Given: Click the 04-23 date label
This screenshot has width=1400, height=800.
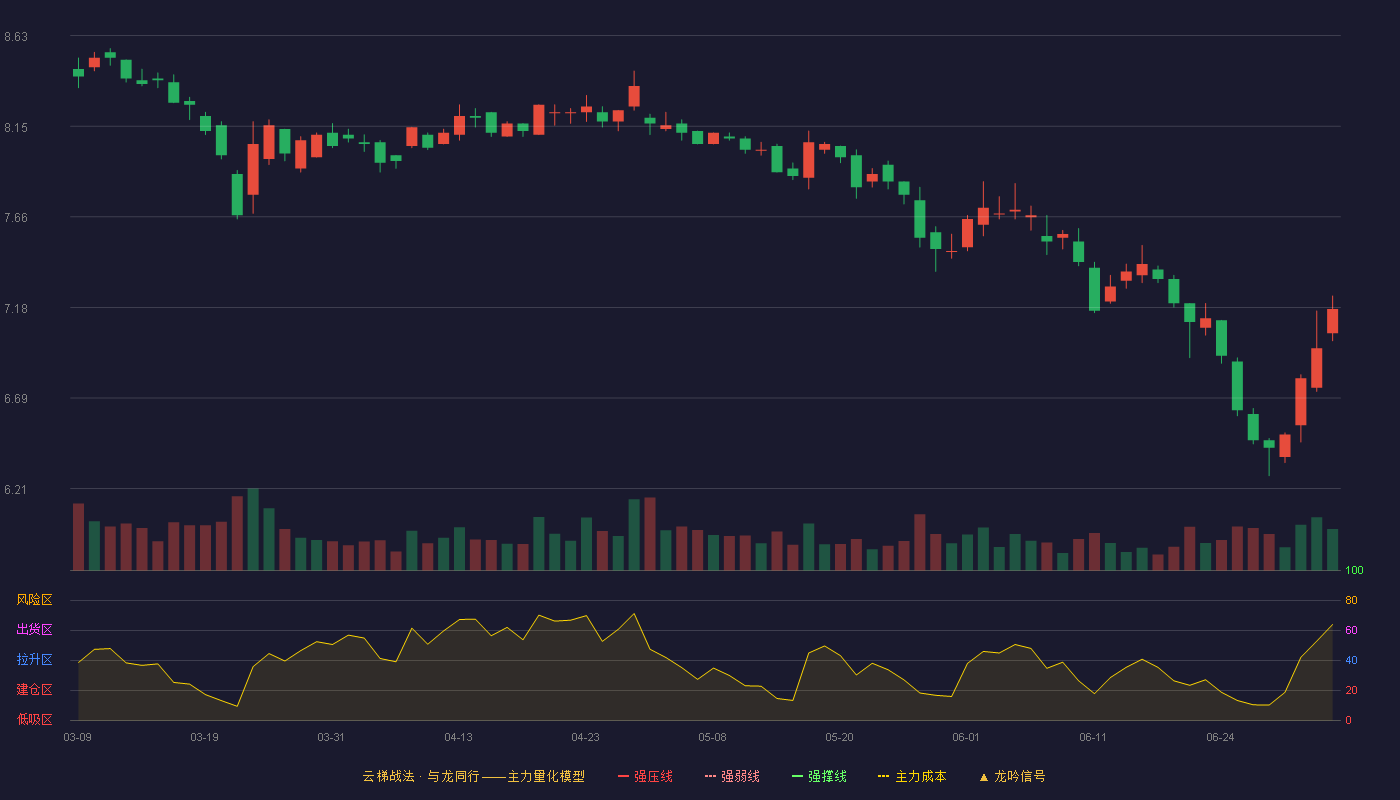Looking at the screenshot, I should 585,737.
